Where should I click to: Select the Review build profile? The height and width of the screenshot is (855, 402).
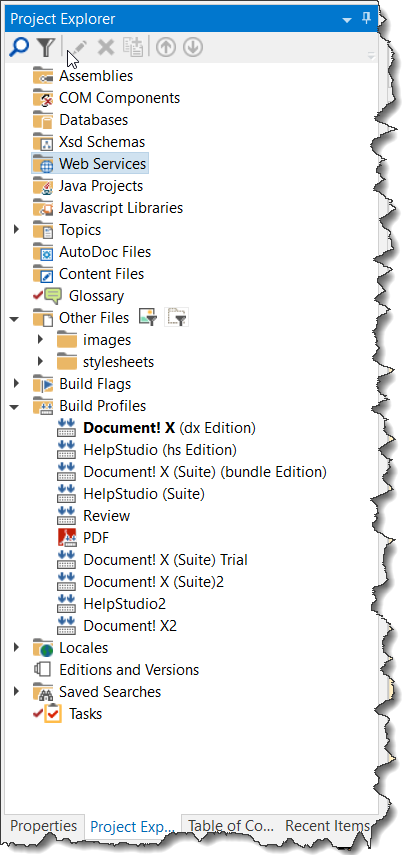[106, 516]
